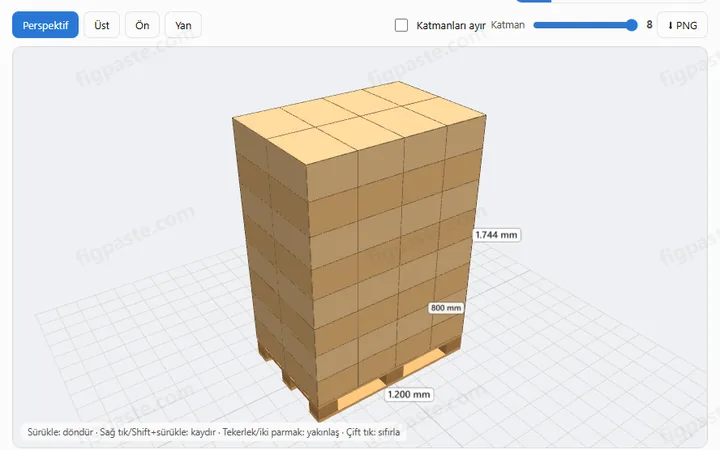Click the stacked boxes 3D pallet model
This screenshot has width=720, height=450.
pyautogui.click(x=359, y=250)
